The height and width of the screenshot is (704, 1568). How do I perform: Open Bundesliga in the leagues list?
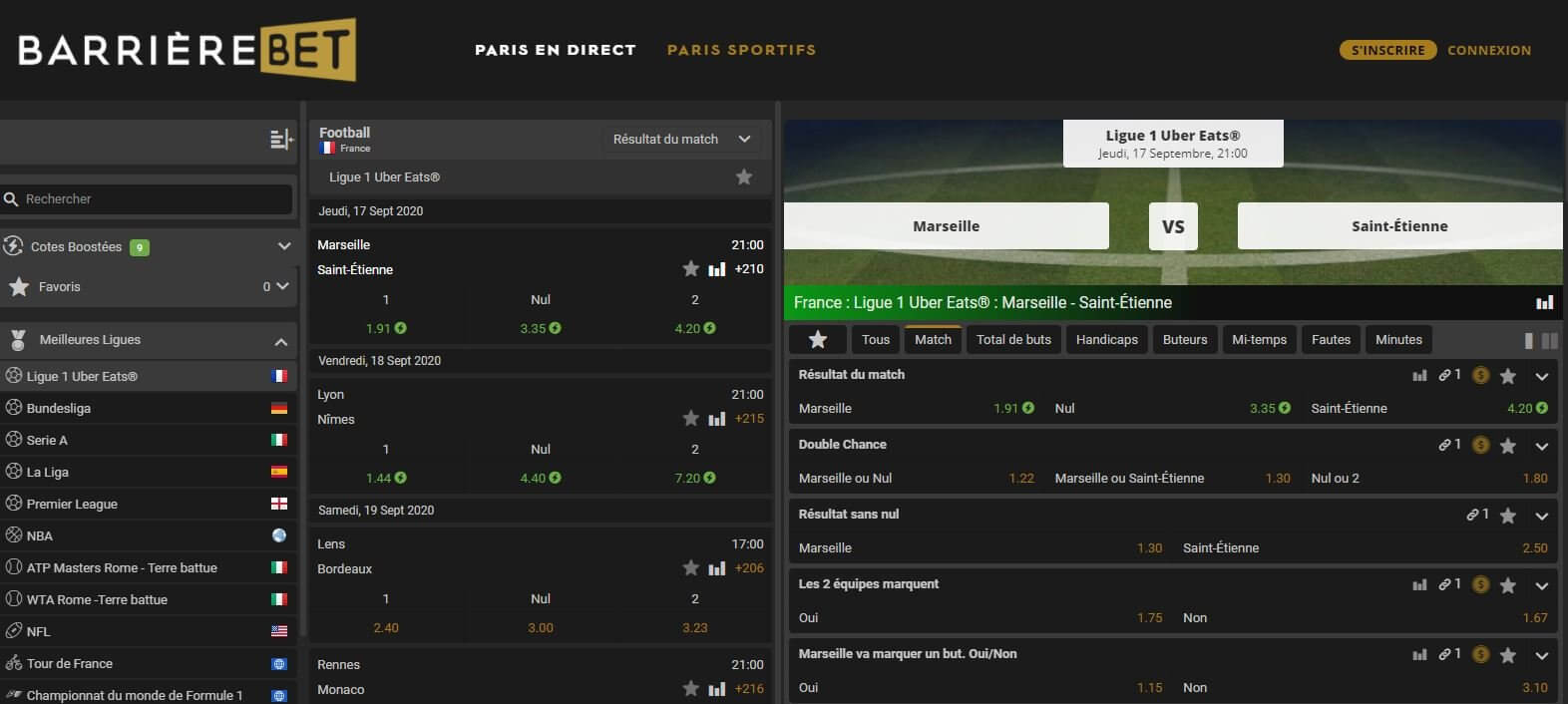coord(148,408)
